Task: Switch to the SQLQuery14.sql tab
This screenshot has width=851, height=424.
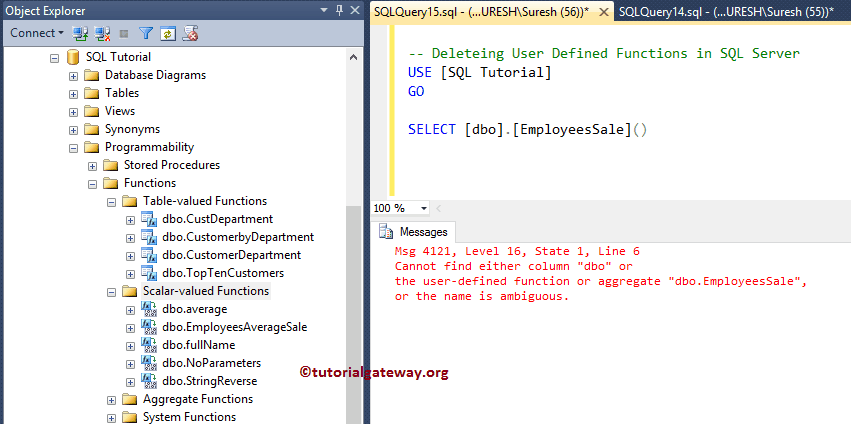Action: tap(726, 11)
